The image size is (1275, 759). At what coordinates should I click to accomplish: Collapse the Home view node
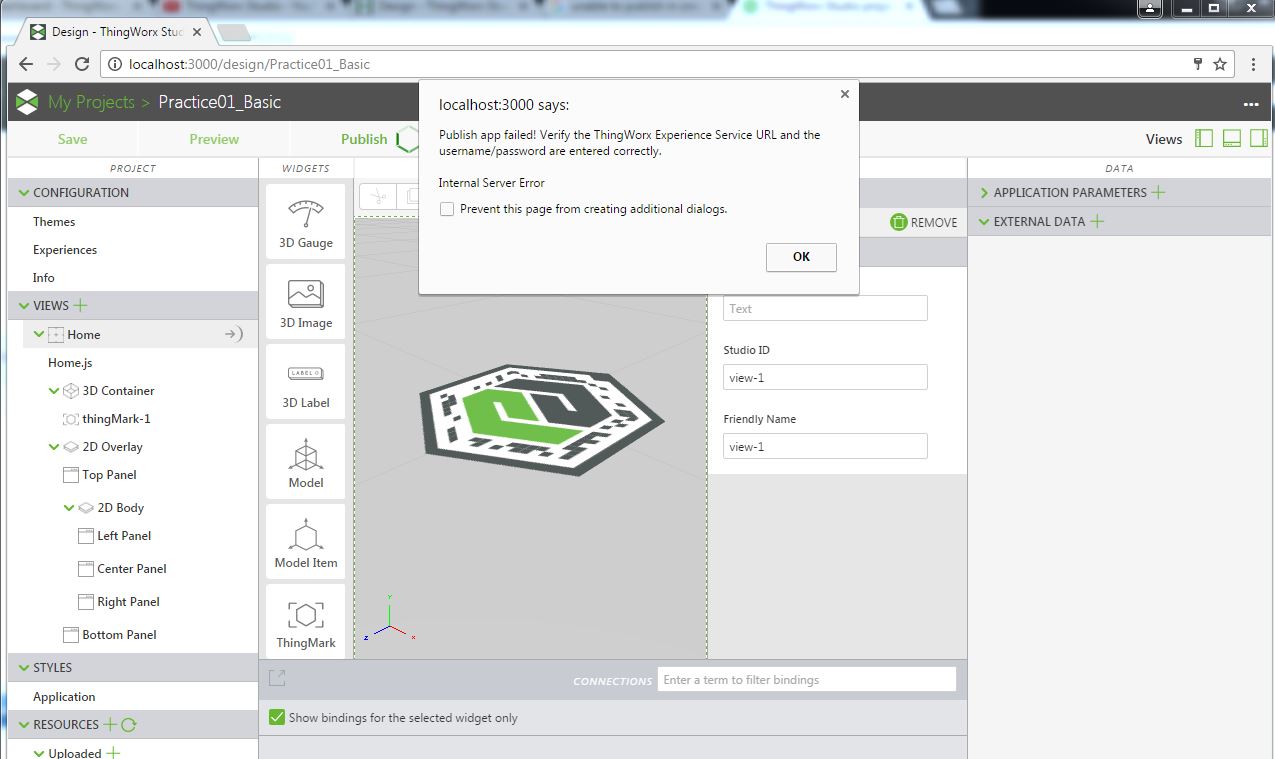(39, 334)
